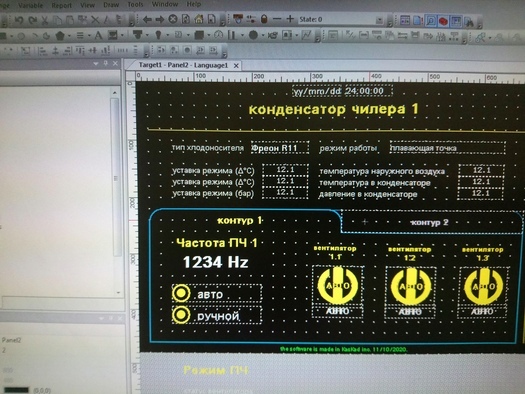The height and width of the screenshot is (394, 525).
Task: Select the ellipse drawing tool
Action: click(x=21, y=36)
